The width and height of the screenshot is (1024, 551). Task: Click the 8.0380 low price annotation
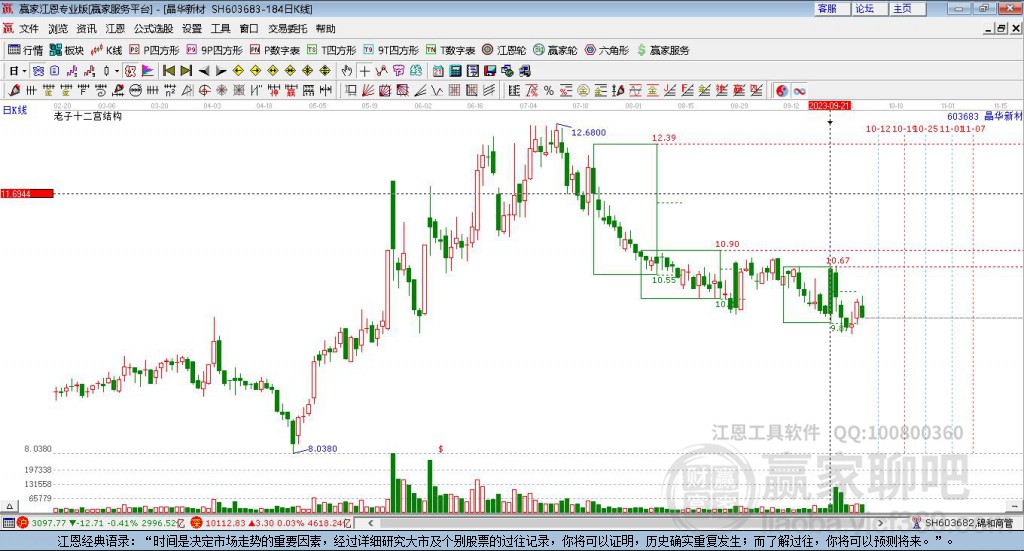(323, 449)
